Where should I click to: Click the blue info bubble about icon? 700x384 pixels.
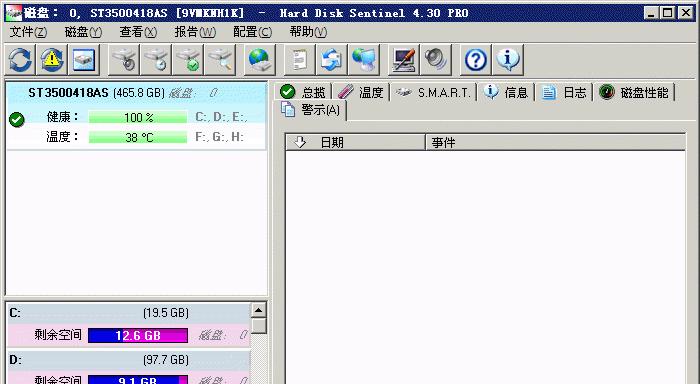[x=508, y=59]
